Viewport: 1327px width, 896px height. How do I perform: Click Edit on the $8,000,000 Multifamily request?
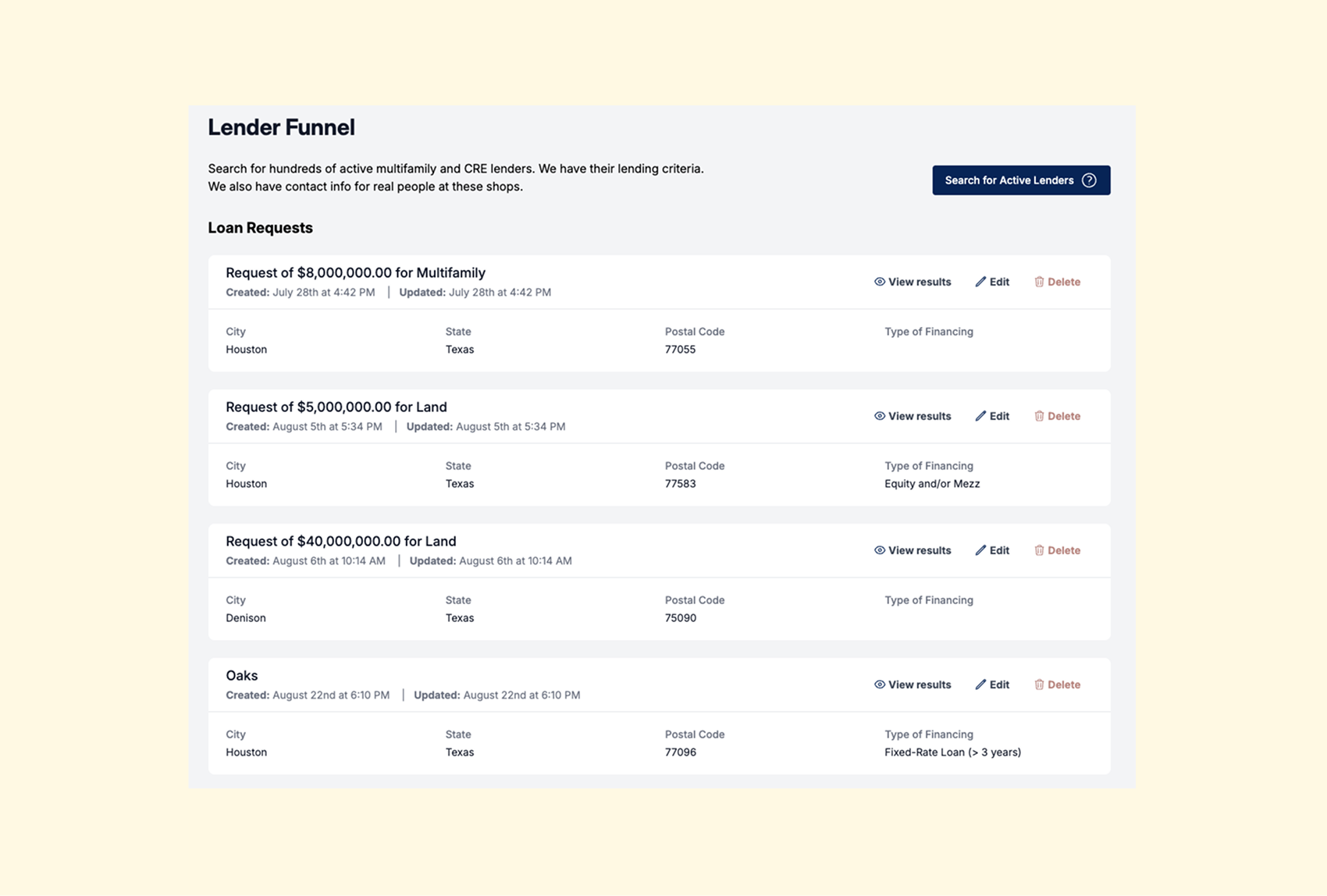[999, 282]
